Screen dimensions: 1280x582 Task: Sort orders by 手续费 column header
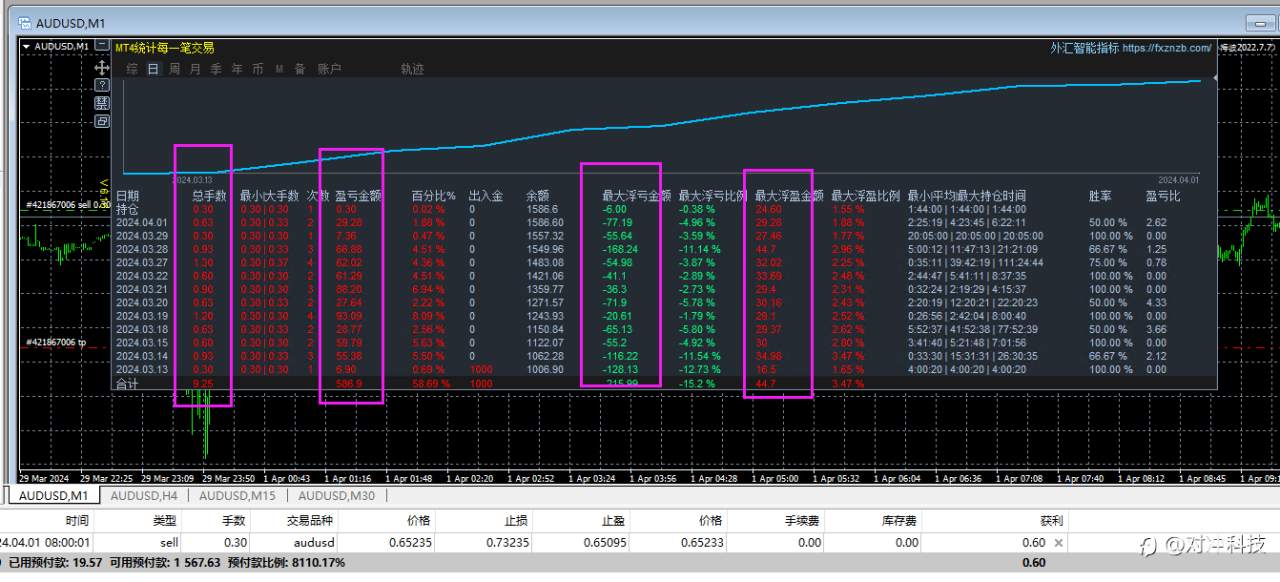tap(803, 520)
